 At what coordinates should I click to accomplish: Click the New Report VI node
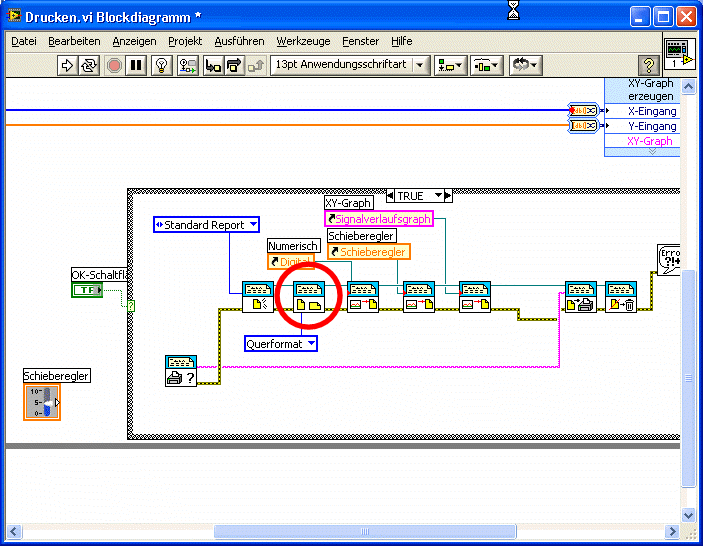pos(257,296)
